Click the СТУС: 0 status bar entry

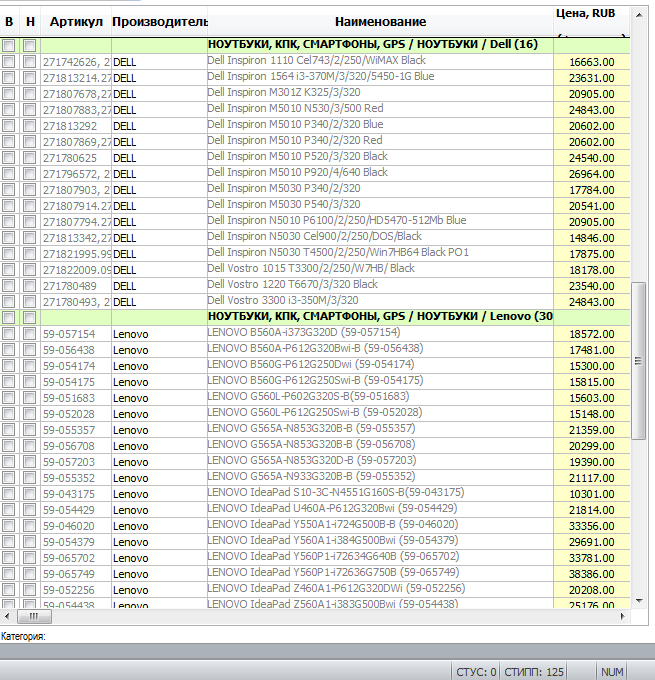[x=476, y=672]
